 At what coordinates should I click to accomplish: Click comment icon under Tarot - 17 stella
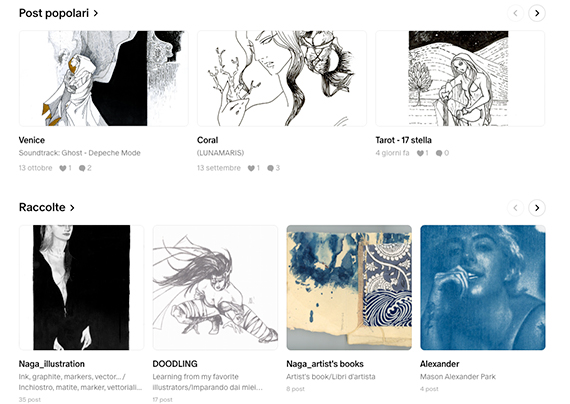[439, 153]
